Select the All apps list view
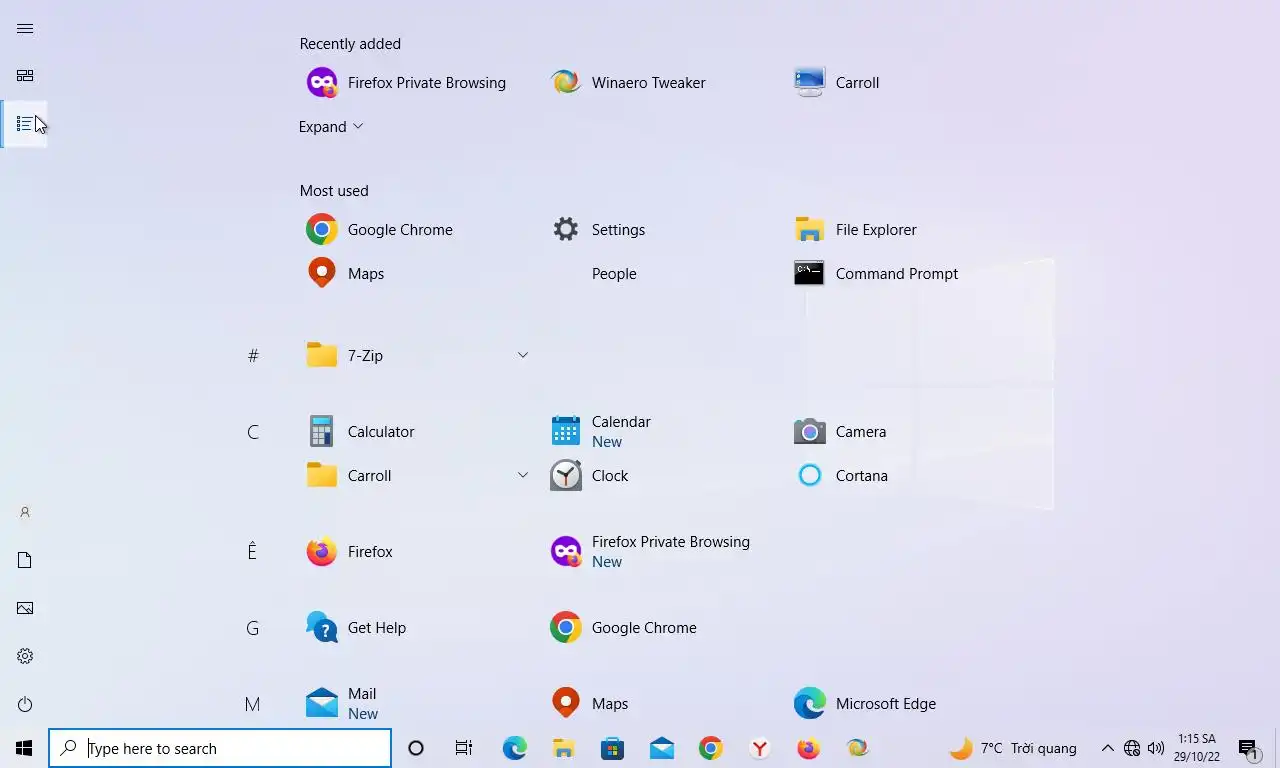The width and height of the screenshot is (1280, 768). pos(25,124)
